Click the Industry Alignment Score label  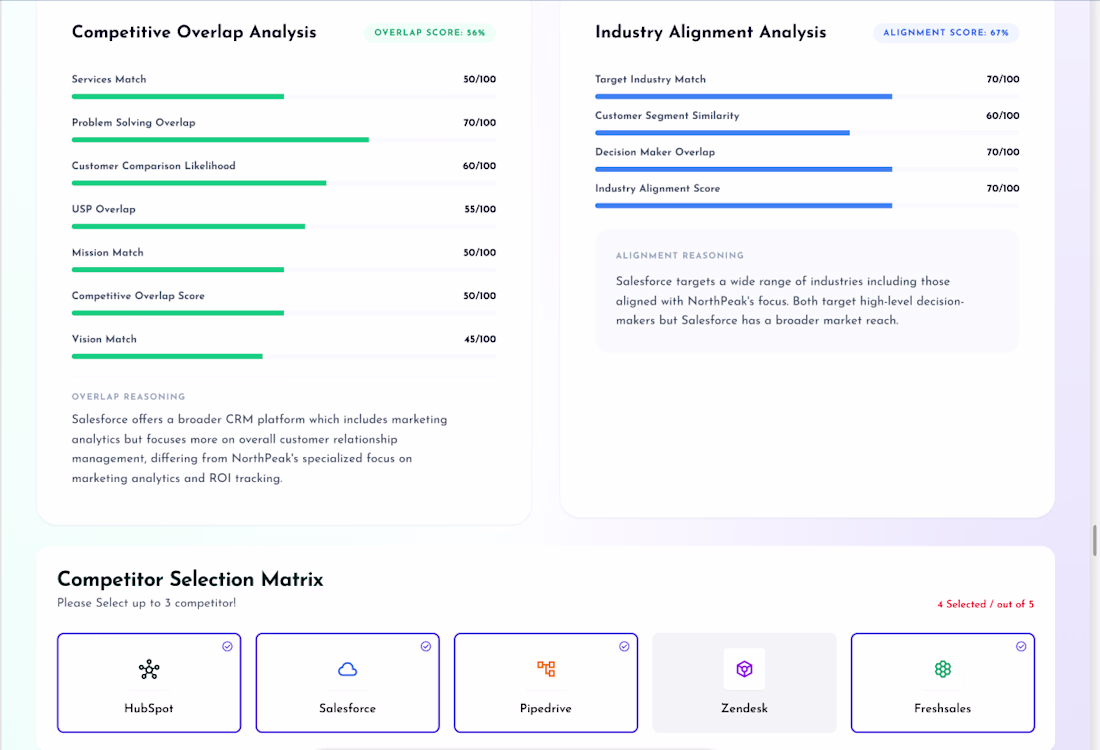pyautogui.click(x=657, y=189)
